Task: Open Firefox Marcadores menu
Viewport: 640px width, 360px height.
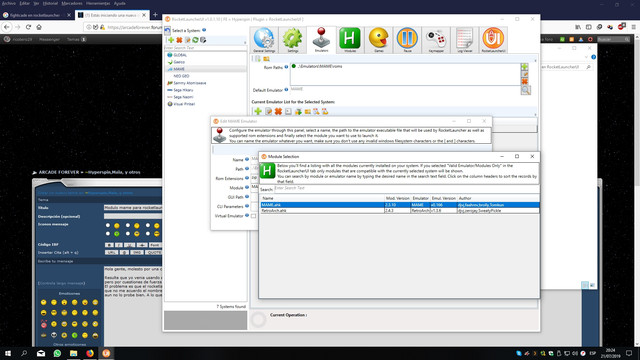Action: pyautogui.click(x=72, y=3)
